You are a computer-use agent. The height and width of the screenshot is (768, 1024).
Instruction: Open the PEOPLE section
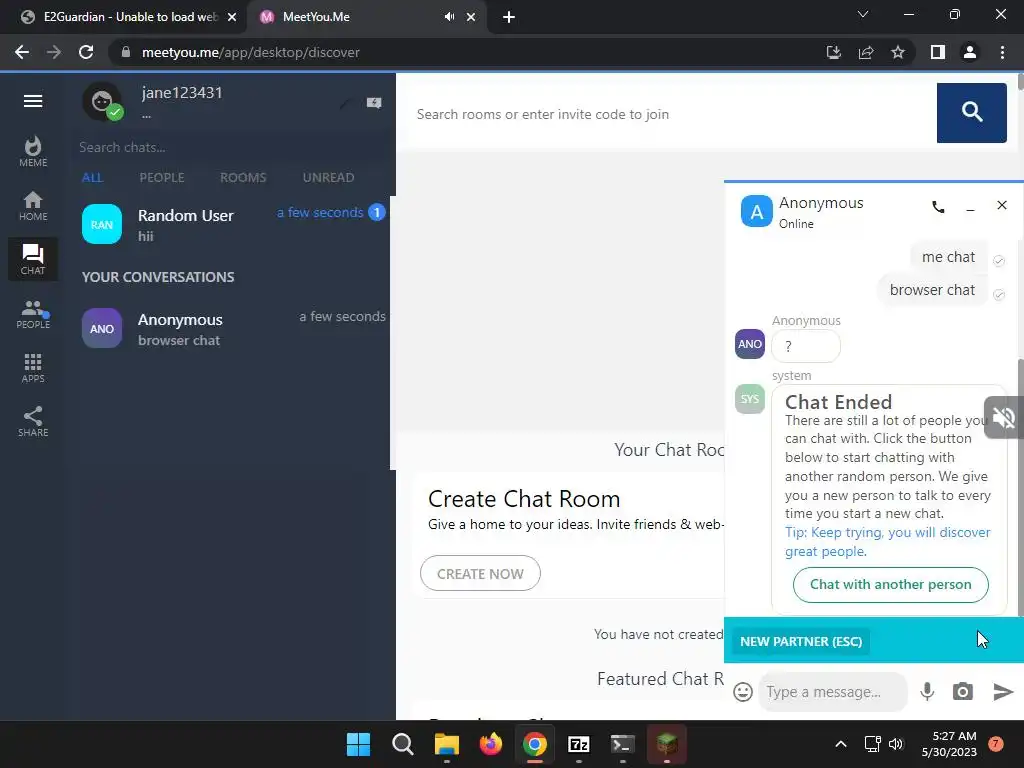(x=33, y=313)
